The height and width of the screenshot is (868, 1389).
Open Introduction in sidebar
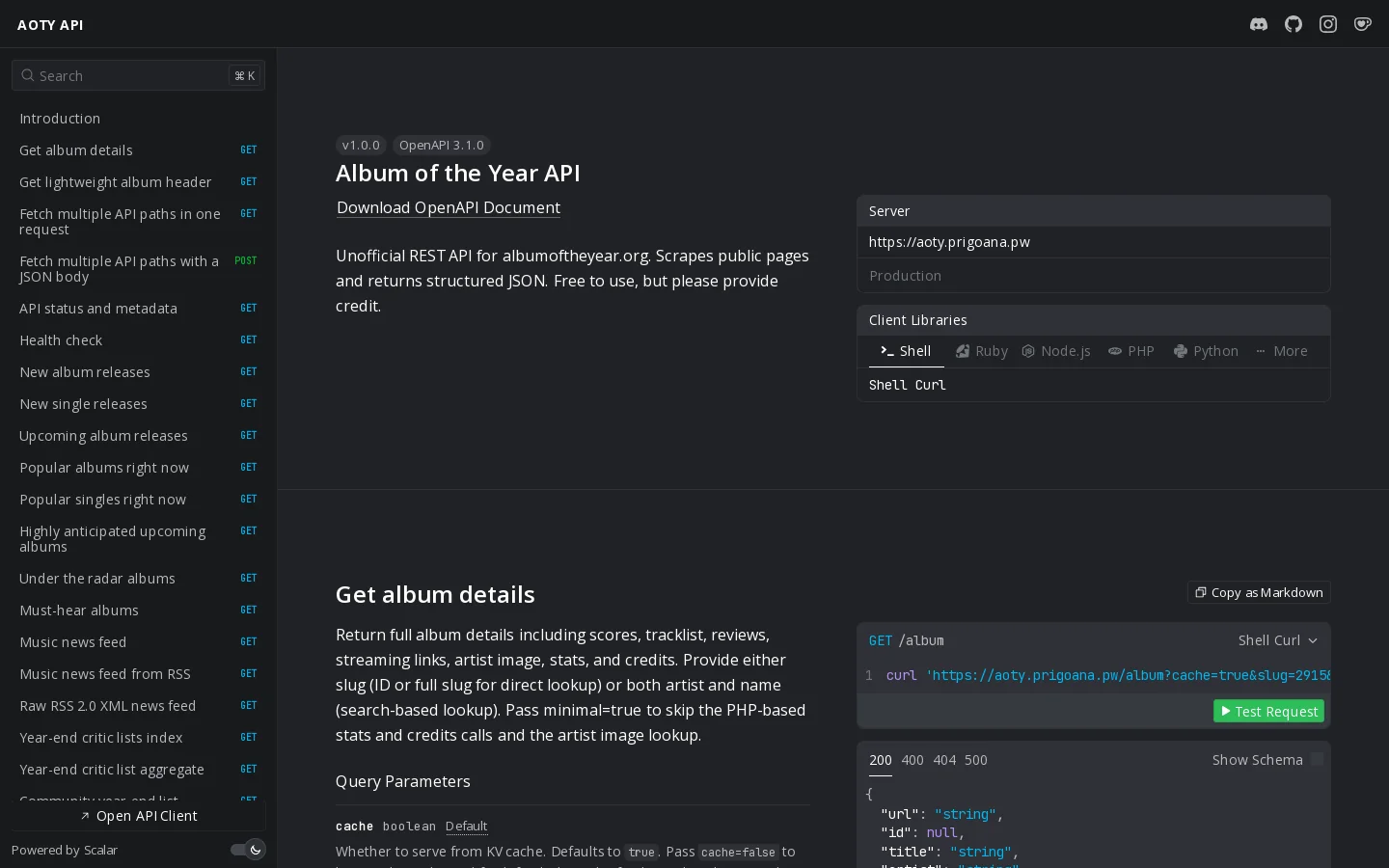(138, 119)
